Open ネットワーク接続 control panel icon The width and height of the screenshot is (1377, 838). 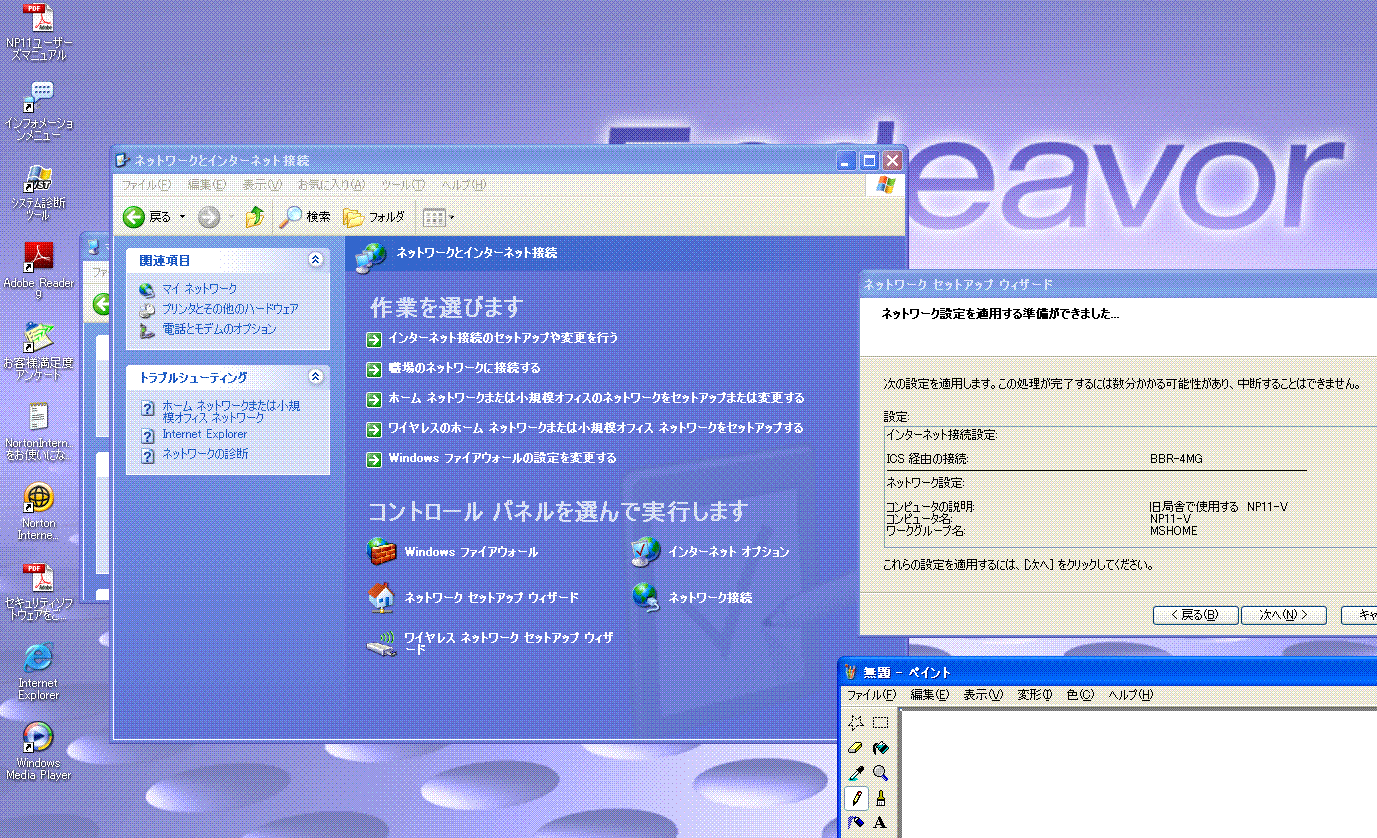(692, 597)
